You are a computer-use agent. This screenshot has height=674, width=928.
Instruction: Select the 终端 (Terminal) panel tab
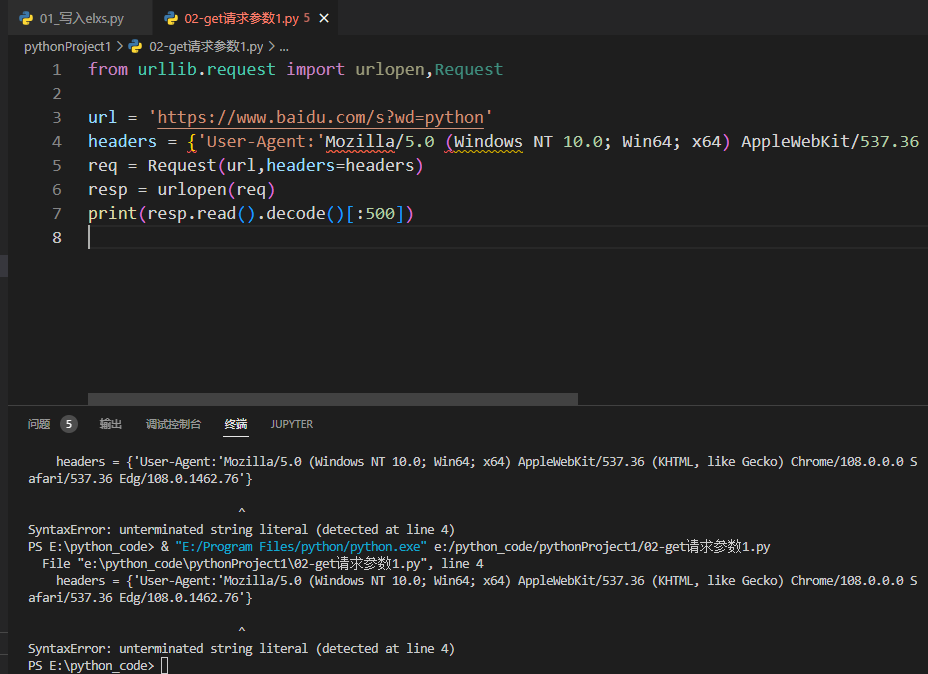point(236,424)
